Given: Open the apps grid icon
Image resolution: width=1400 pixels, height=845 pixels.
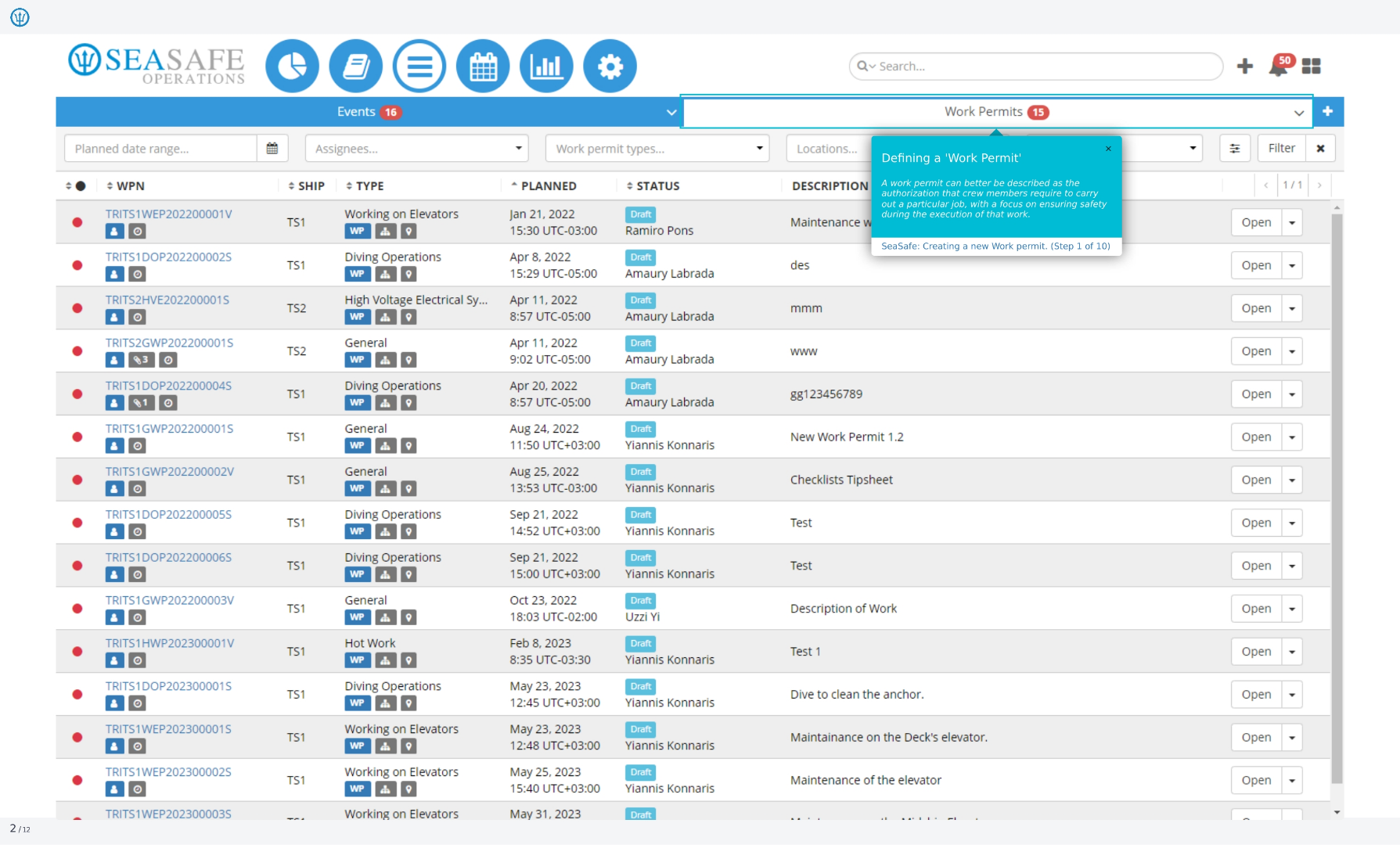Looking at the screenshot, I should pos(1312,67).
